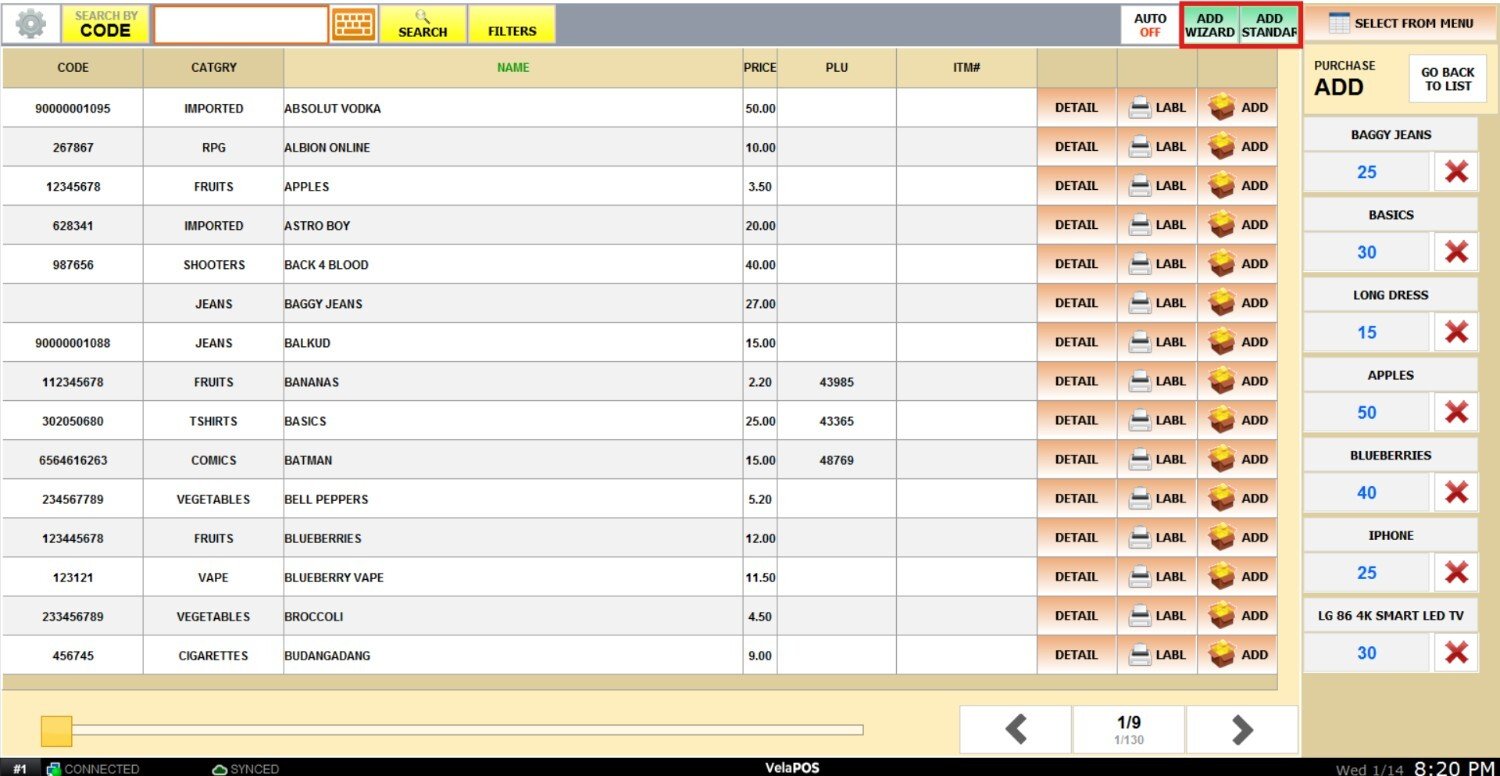Screen dimensions: 1500x776
Task: Print label for Absolut Vodka
Action: click(1157, 108)
